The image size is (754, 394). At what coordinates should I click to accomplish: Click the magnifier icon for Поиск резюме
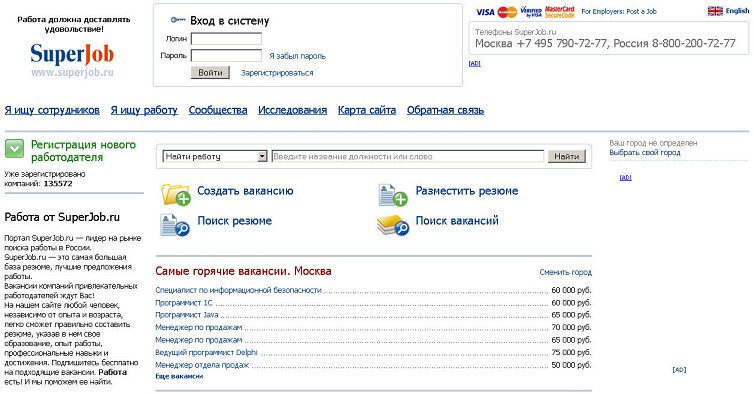[175, 225]
